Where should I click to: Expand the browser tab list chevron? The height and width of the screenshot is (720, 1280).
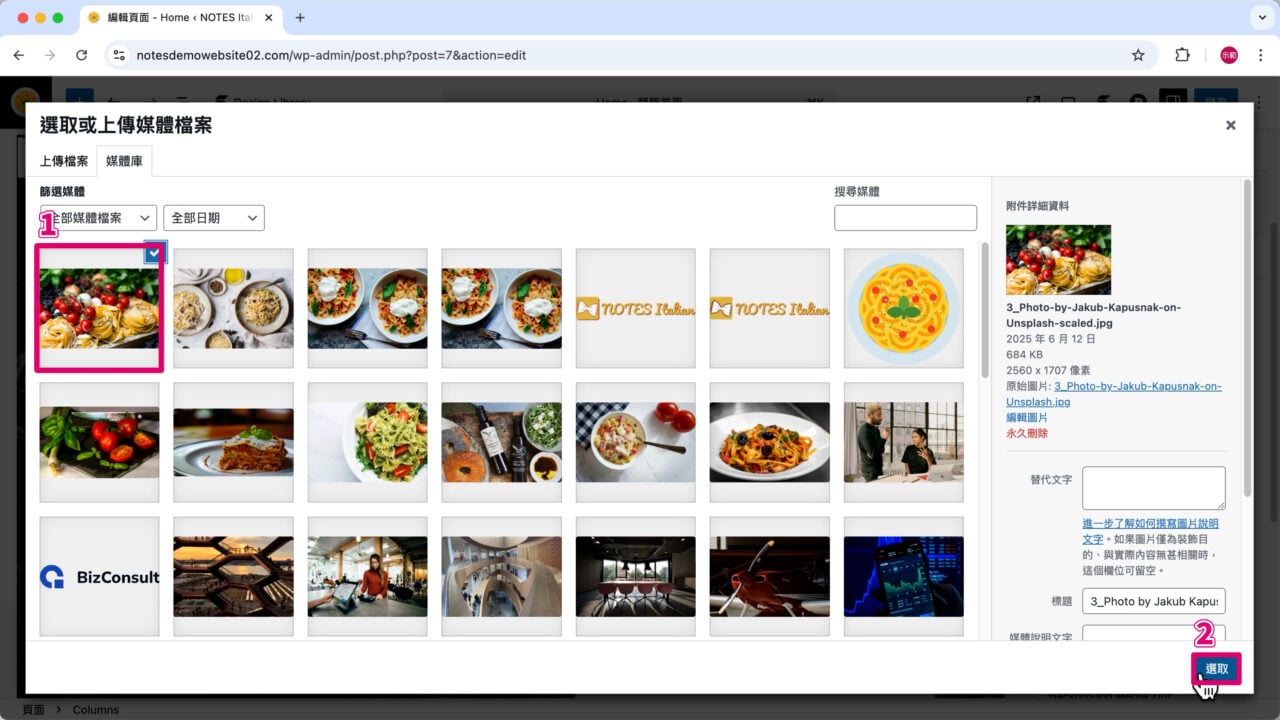[x=1259, y=18]
